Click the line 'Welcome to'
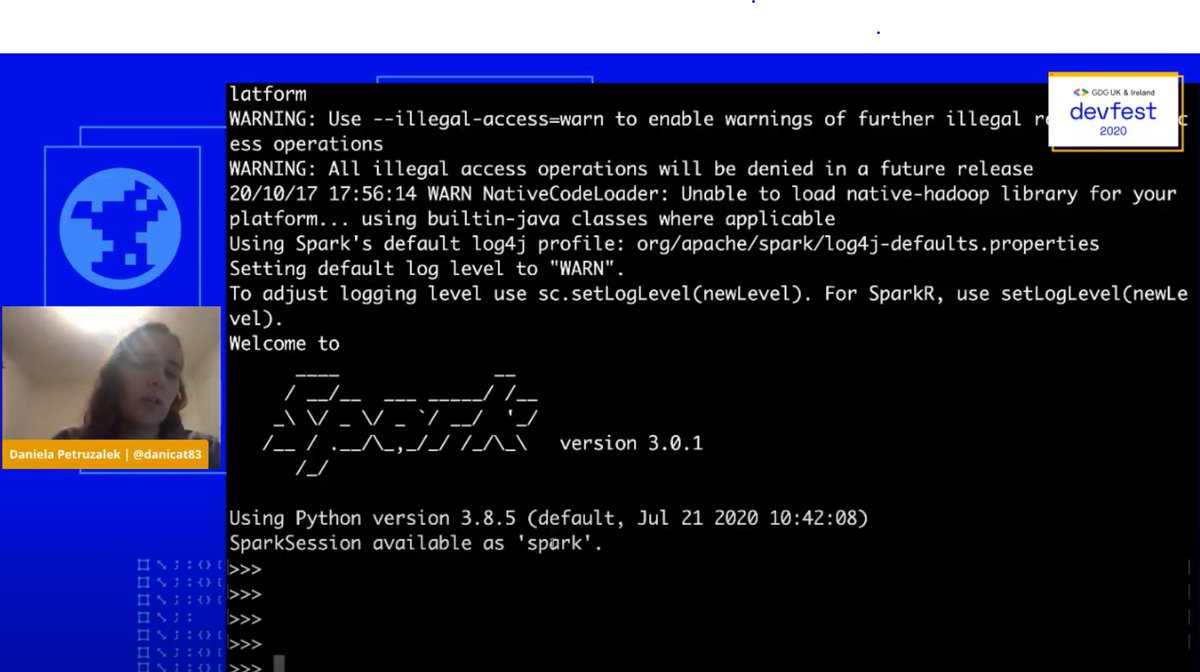 click(x=284, y=344)
